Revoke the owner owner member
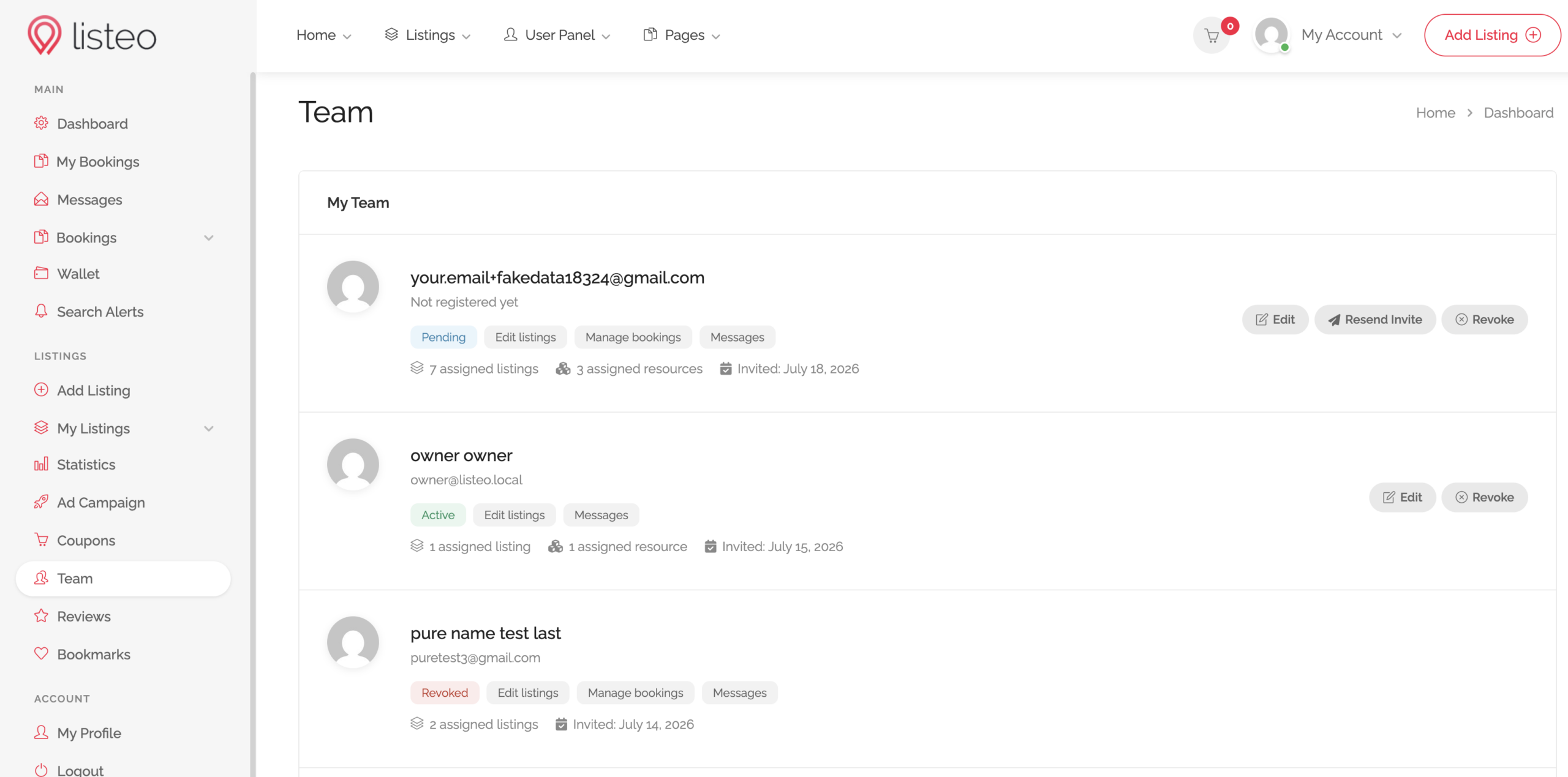Screen dimensions: 1568x777 point(1485,497)
